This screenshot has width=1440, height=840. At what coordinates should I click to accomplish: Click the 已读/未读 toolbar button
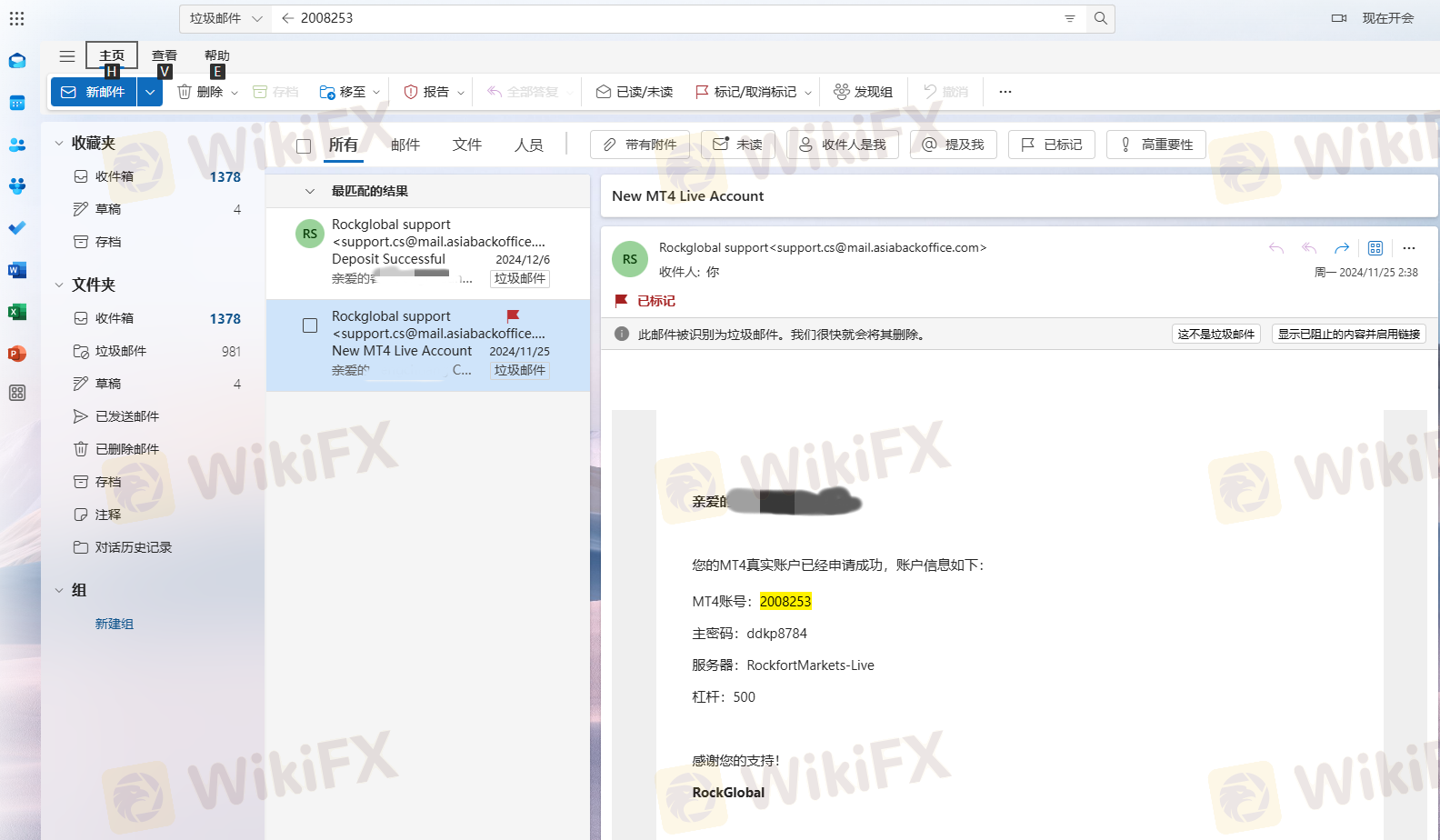(x=635, y=92)
